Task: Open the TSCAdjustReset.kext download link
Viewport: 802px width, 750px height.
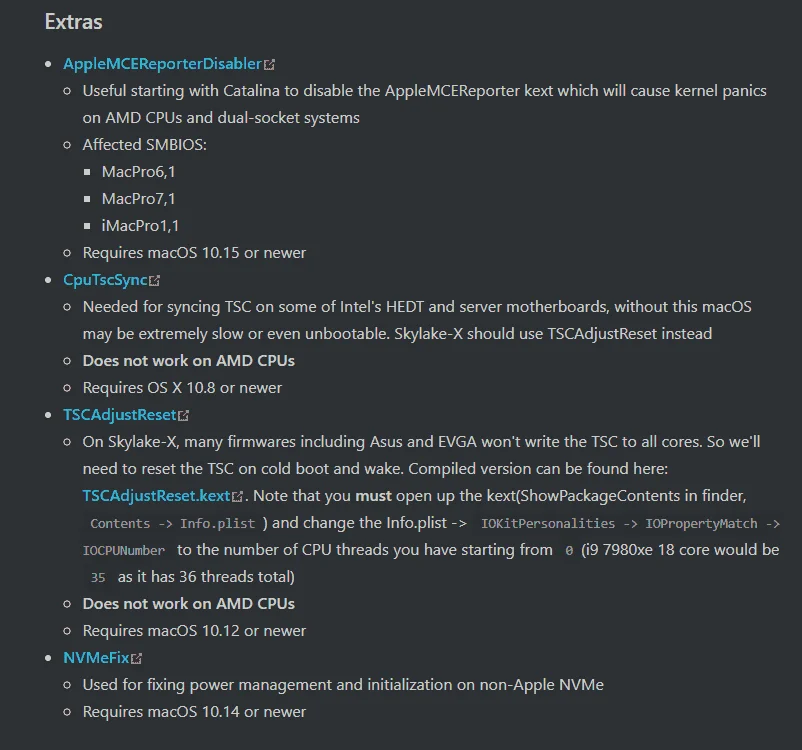Action: pos(156,496)
